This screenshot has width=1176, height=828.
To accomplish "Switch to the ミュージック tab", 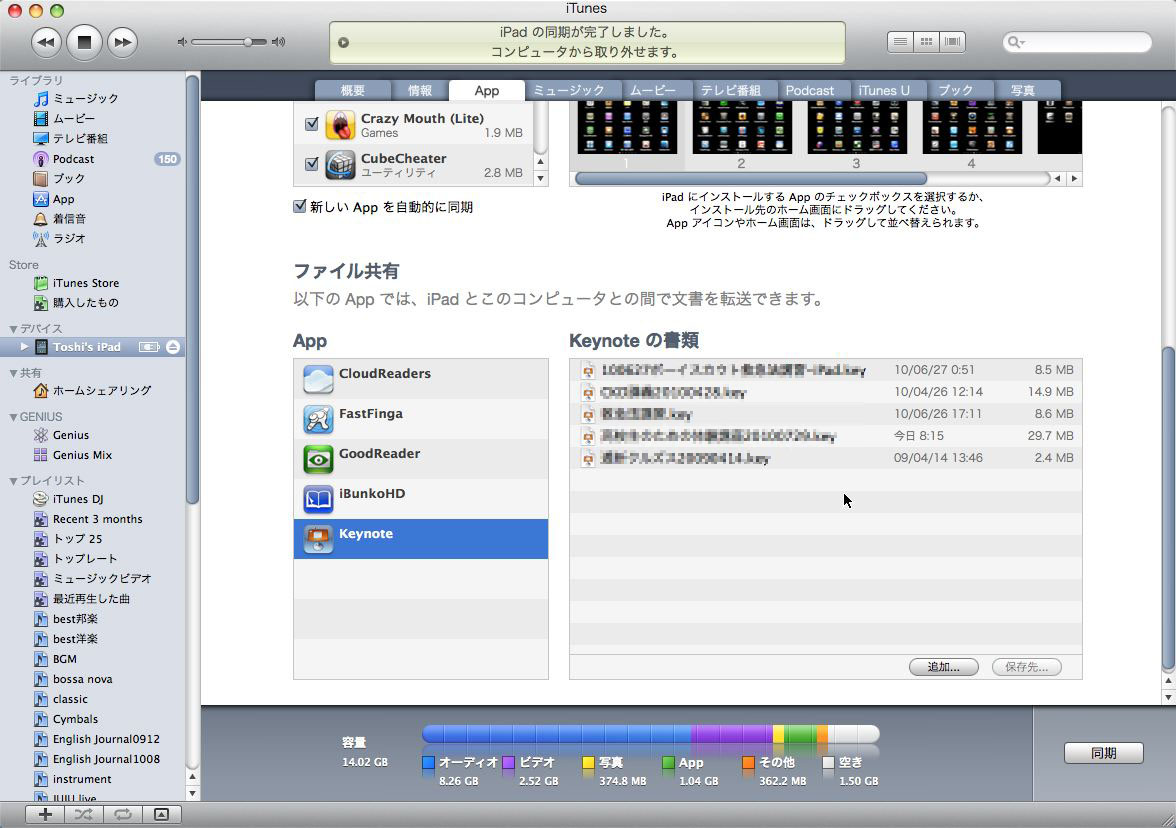I will point(568,90).
